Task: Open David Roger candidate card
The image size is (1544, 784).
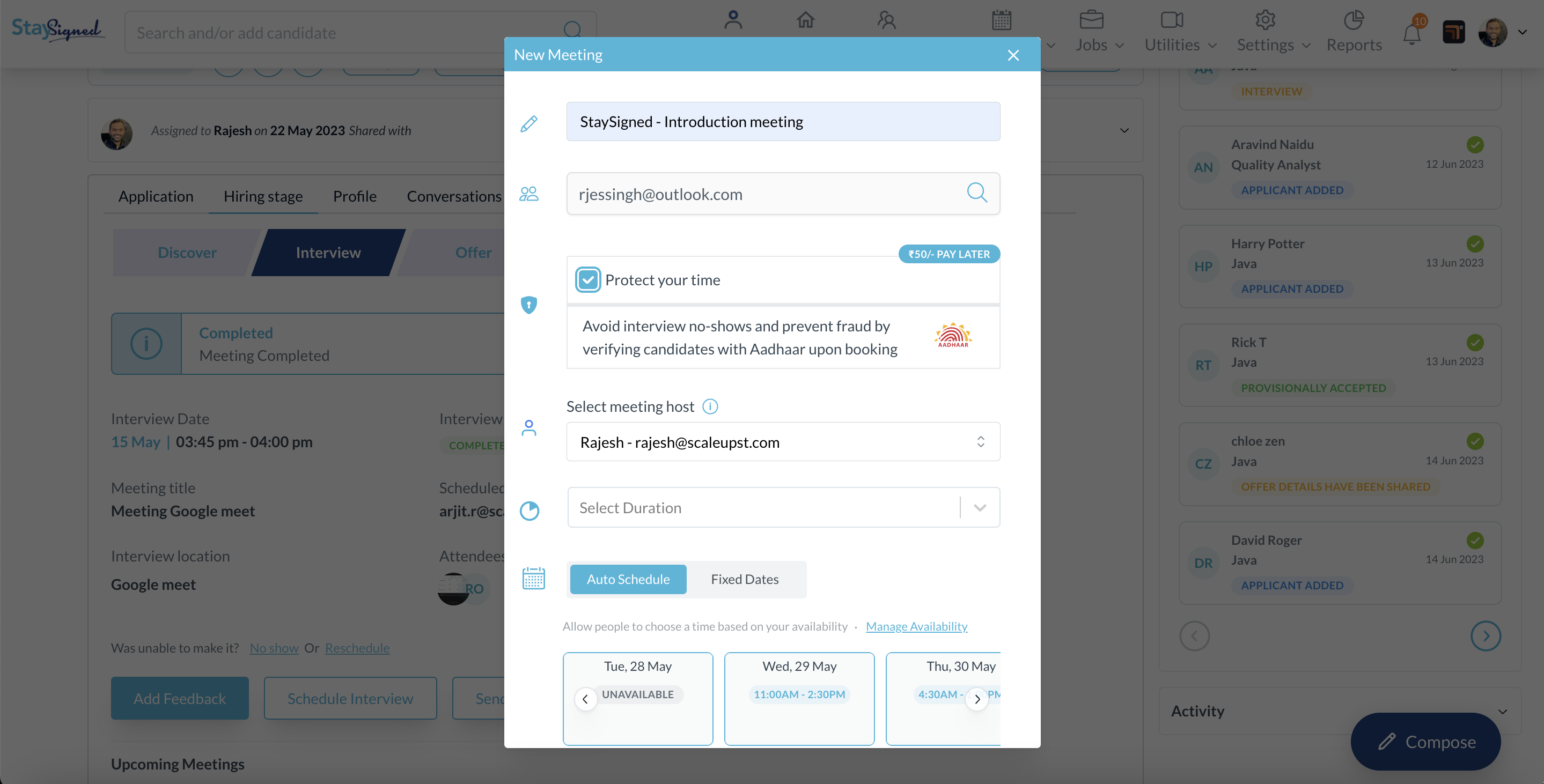Action: pos(1340,563)
